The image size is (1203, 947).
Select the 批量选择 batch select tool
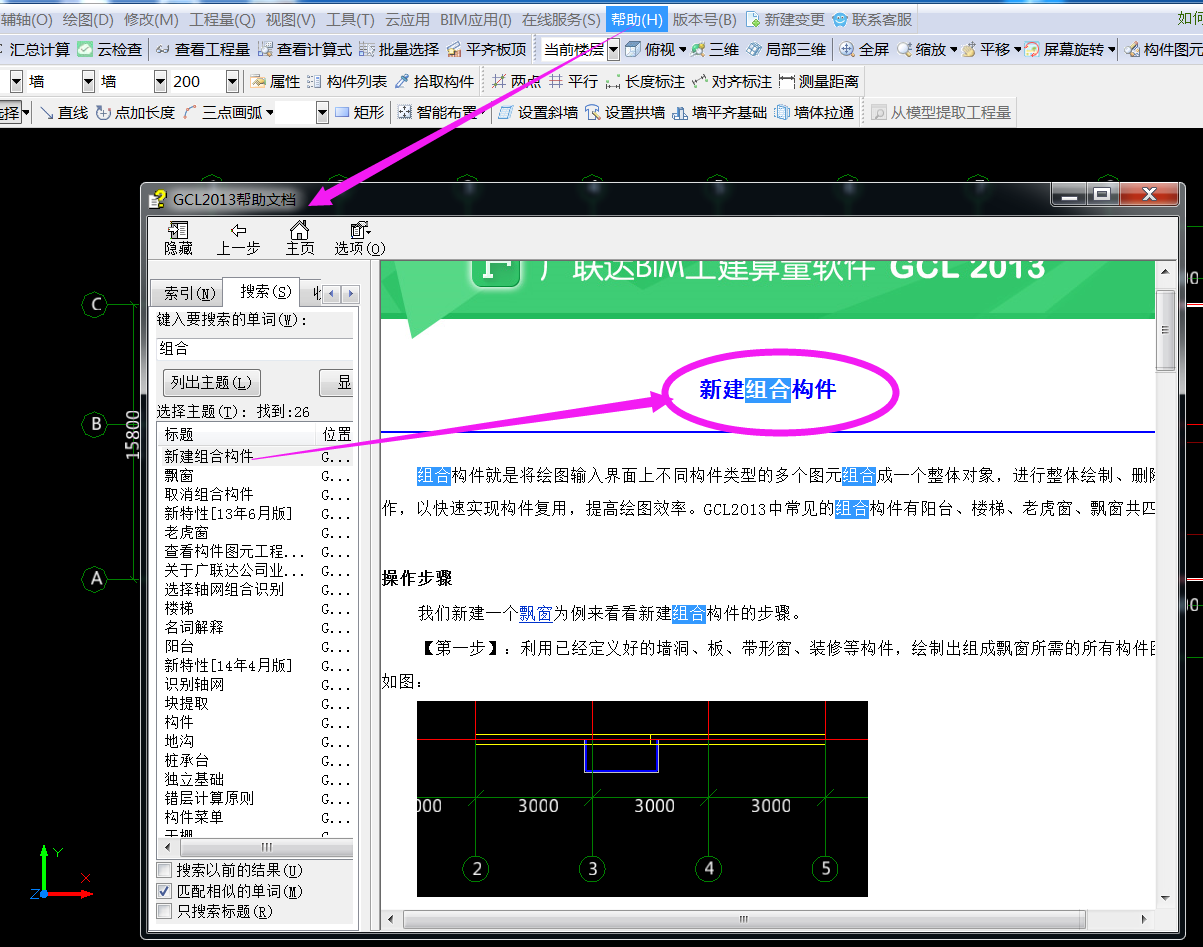(399, 49)
